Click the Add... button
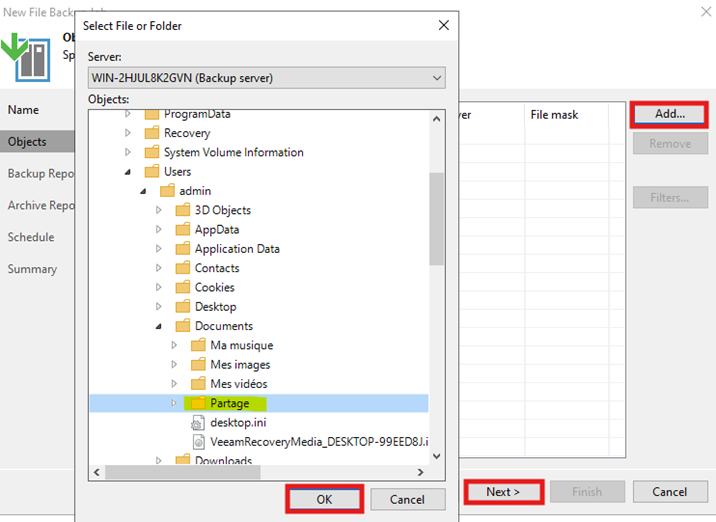The image size is (716, 522). [x=669, y=114]
